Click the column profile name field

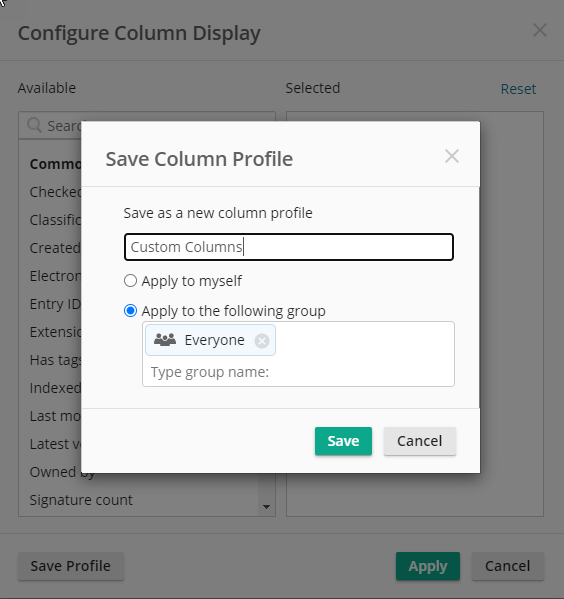(x=289, y=247)
